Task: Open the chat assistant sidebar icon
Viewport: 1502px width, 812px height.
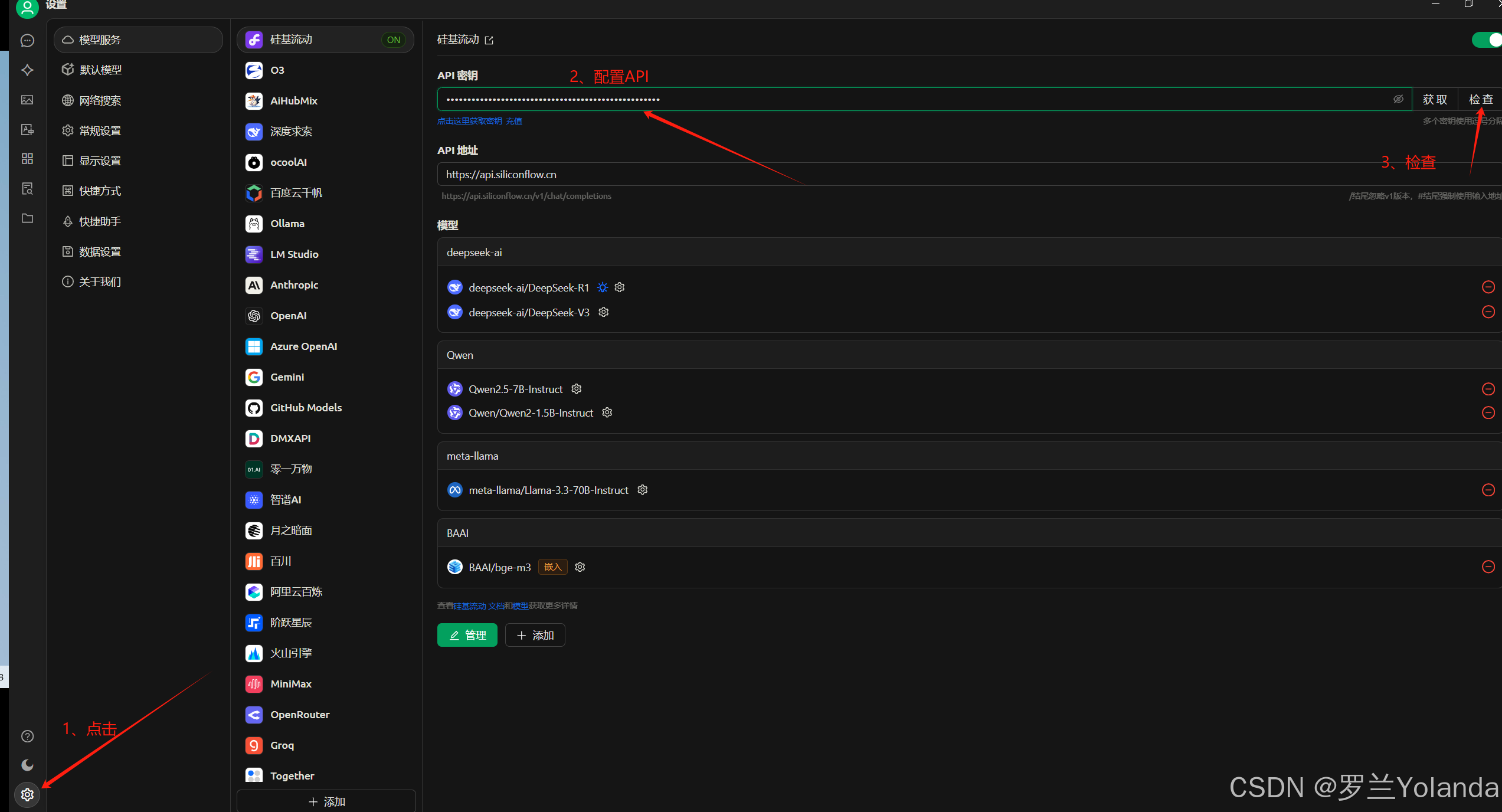Action: [27, 41]
